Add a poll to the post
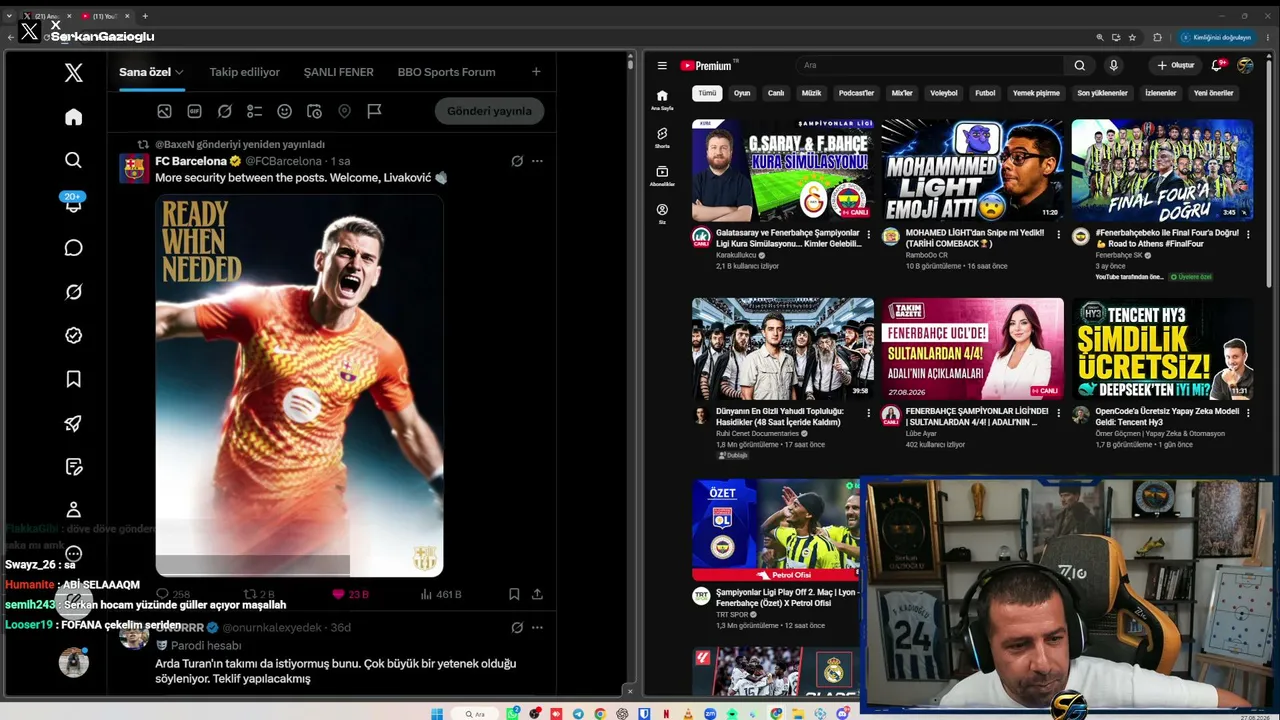This screenshot has height=720, width=1280. pyautogui.click(x=254, y=111)
